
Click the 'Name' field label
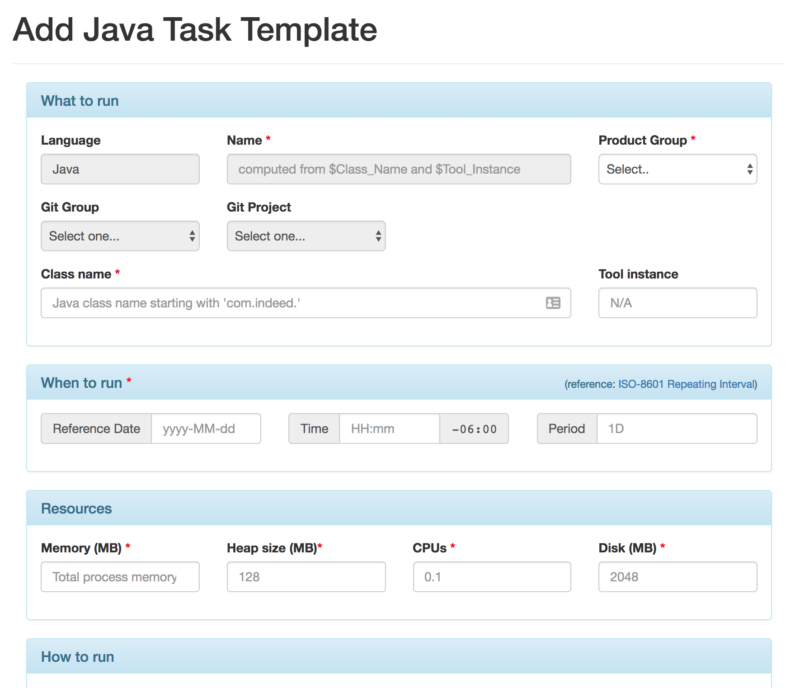[x=244, y=140]
